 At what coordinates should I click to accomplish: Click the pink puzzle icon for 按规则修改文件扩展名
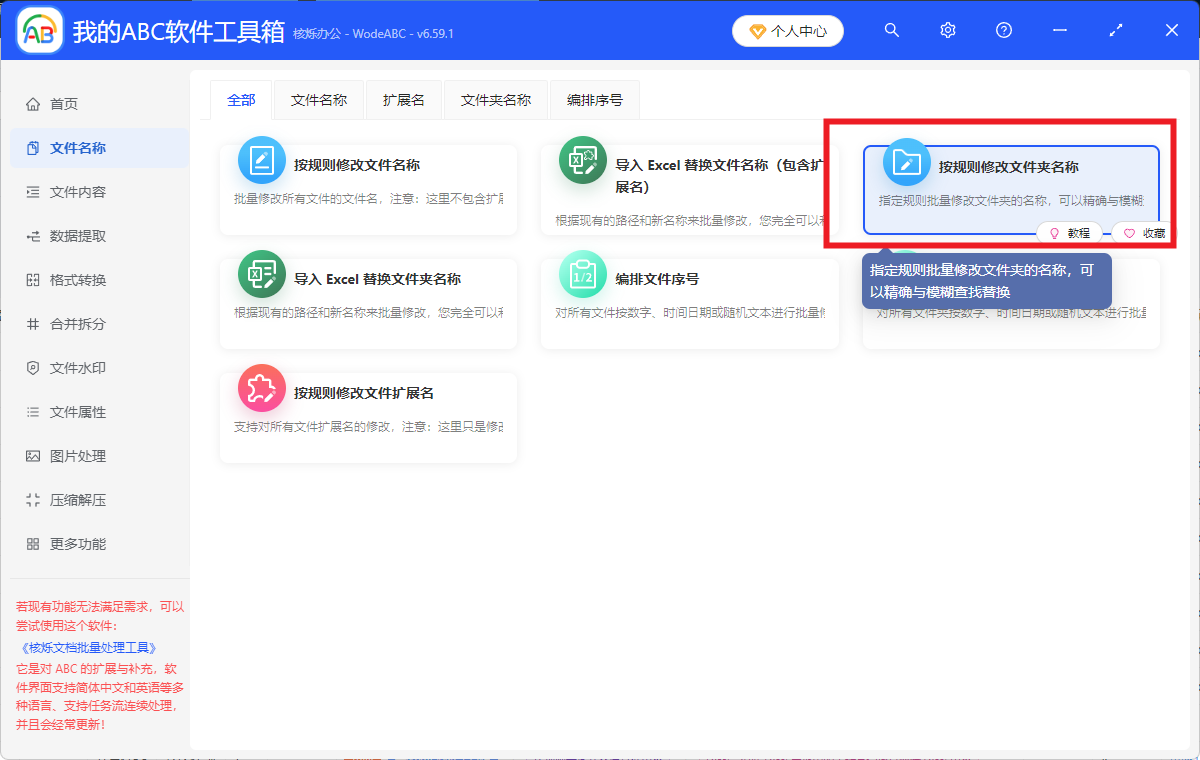coord(261,390)
